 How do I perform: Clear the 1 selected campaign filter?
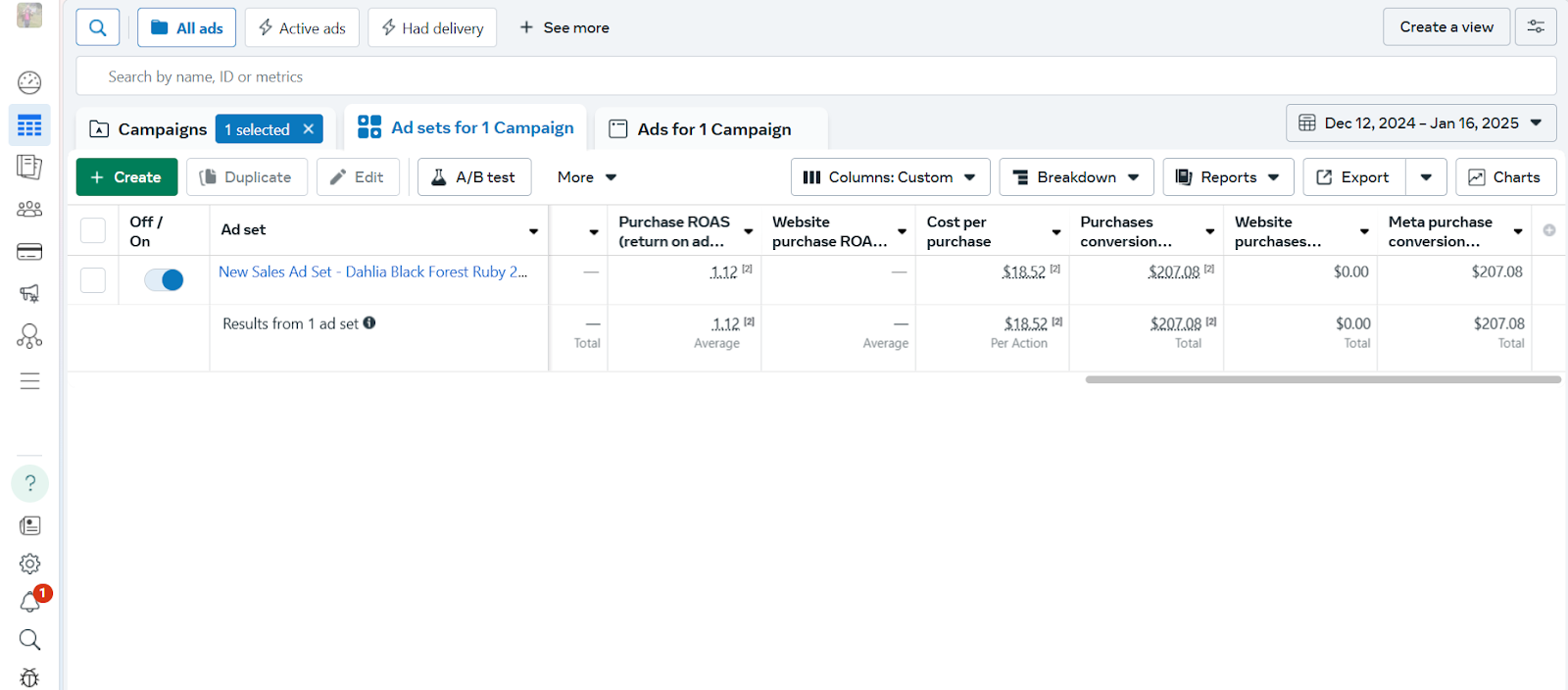(308, 128)
